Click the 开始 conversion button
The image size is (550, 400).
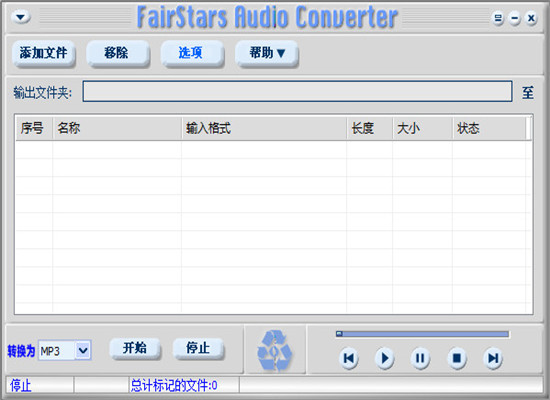coord(135,348)
